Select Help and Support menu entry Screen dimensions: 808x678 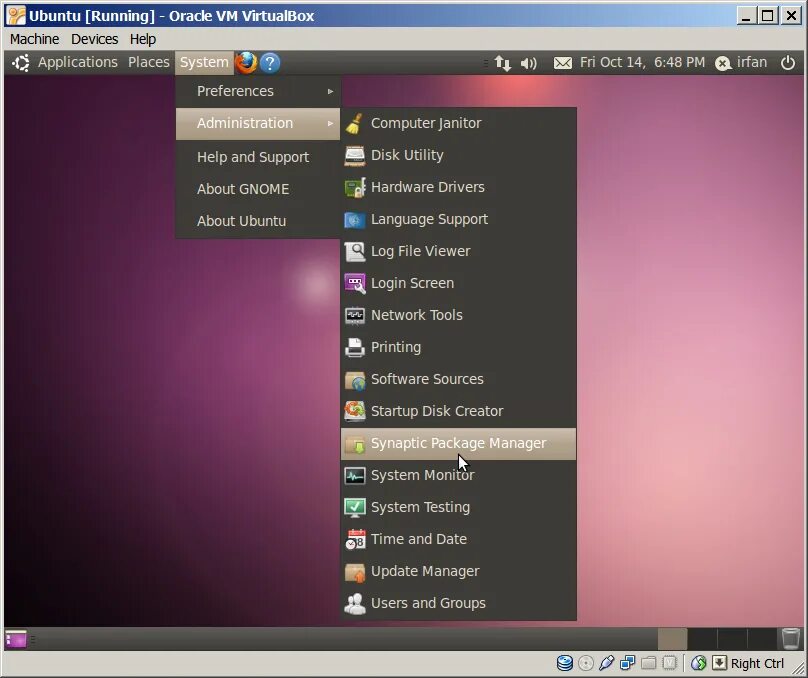click(x=258, y=157)
